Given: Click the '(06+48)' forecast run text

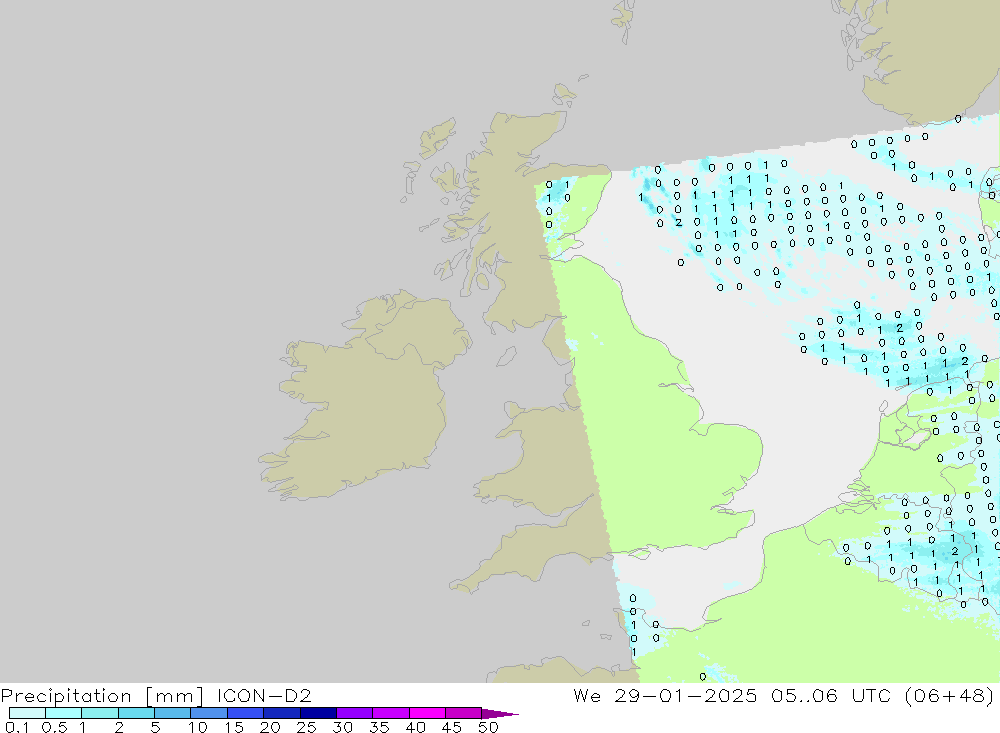Looking at the screenshot, I should [x=950, y=695].
